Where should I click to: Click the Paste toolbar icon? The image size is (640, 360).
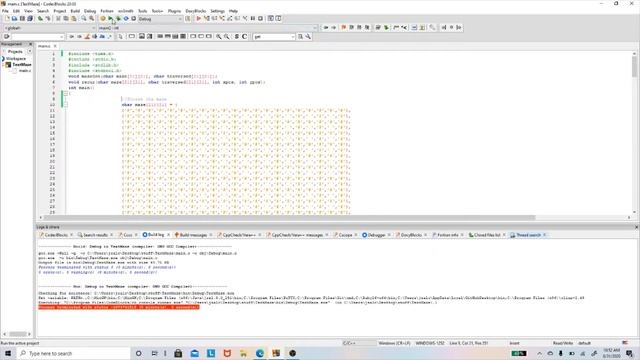tap(74, 19)
